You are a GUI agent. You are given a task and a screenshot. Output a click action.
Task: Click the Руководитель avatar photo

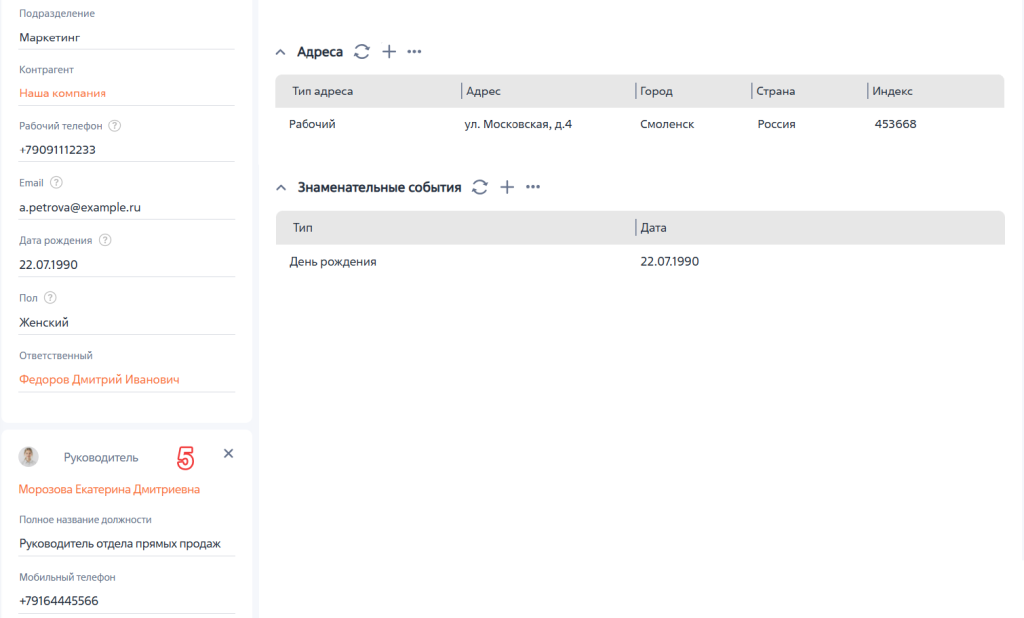tap(29, 457)
